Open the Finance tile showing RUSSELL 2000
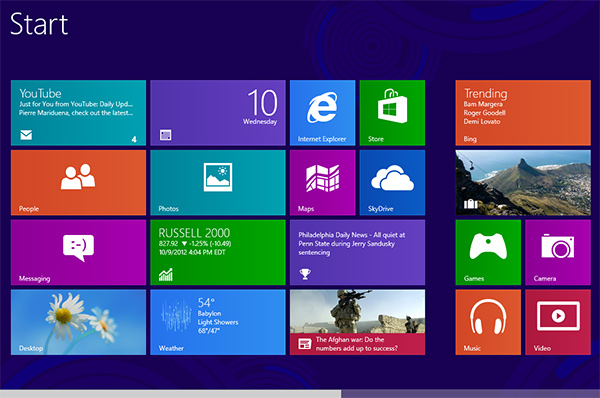Image resolution: width=600 pixels, height=398 pixels. 218,252
